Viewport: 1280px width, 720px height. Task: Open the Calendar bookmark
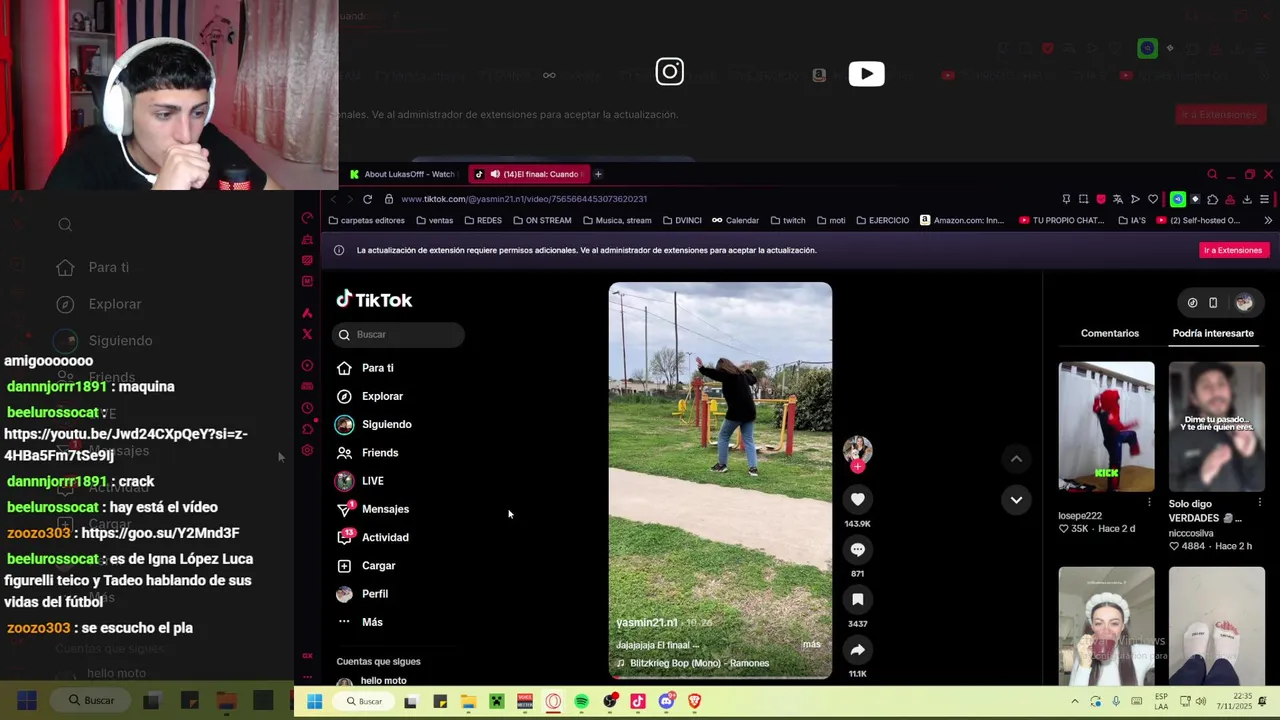(735, 221)
